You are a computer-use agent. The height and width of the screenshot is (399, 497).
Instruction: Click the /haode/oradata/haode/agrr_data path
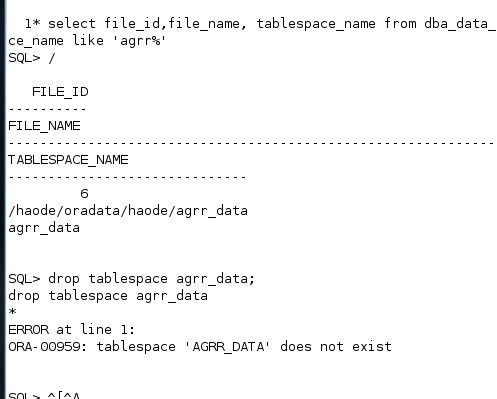pos(128,211)
